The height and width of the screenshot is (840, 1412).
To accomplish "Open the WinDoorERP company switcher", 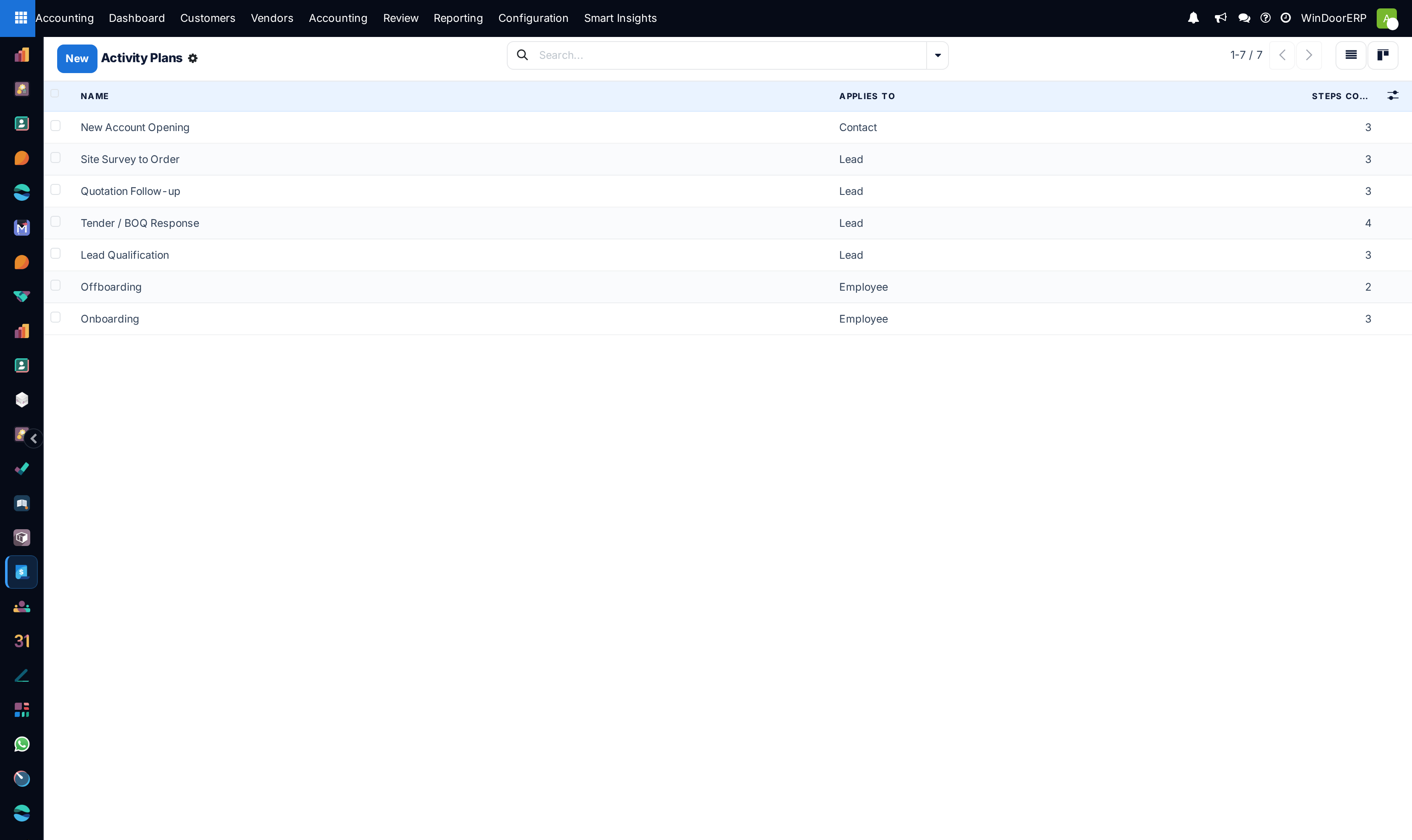I will click(x=1333, y=18).
